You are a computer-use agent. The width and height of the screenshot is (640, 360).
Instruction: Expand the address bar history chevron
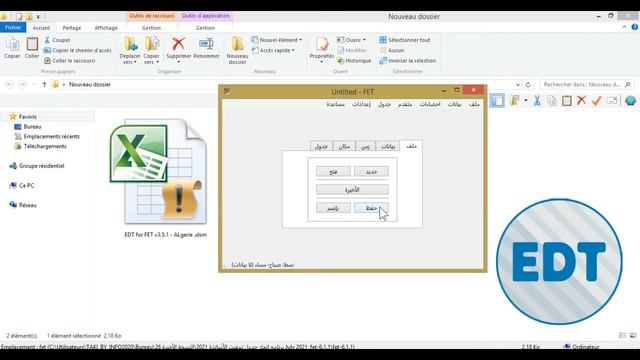(x=518, y=84)
